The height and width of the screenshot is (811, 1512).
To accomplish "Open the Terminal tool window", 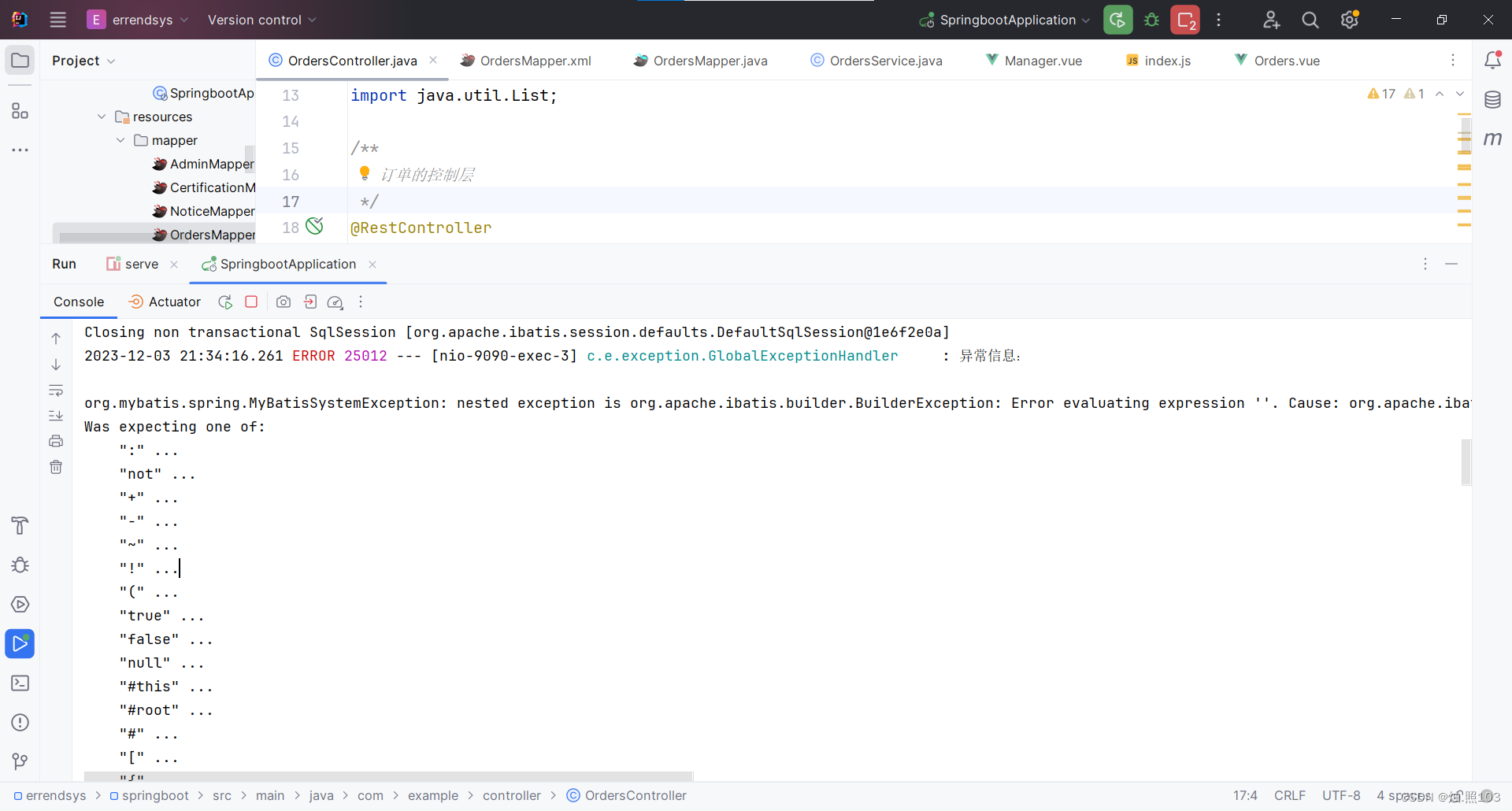I will click(x=20, y=683).
